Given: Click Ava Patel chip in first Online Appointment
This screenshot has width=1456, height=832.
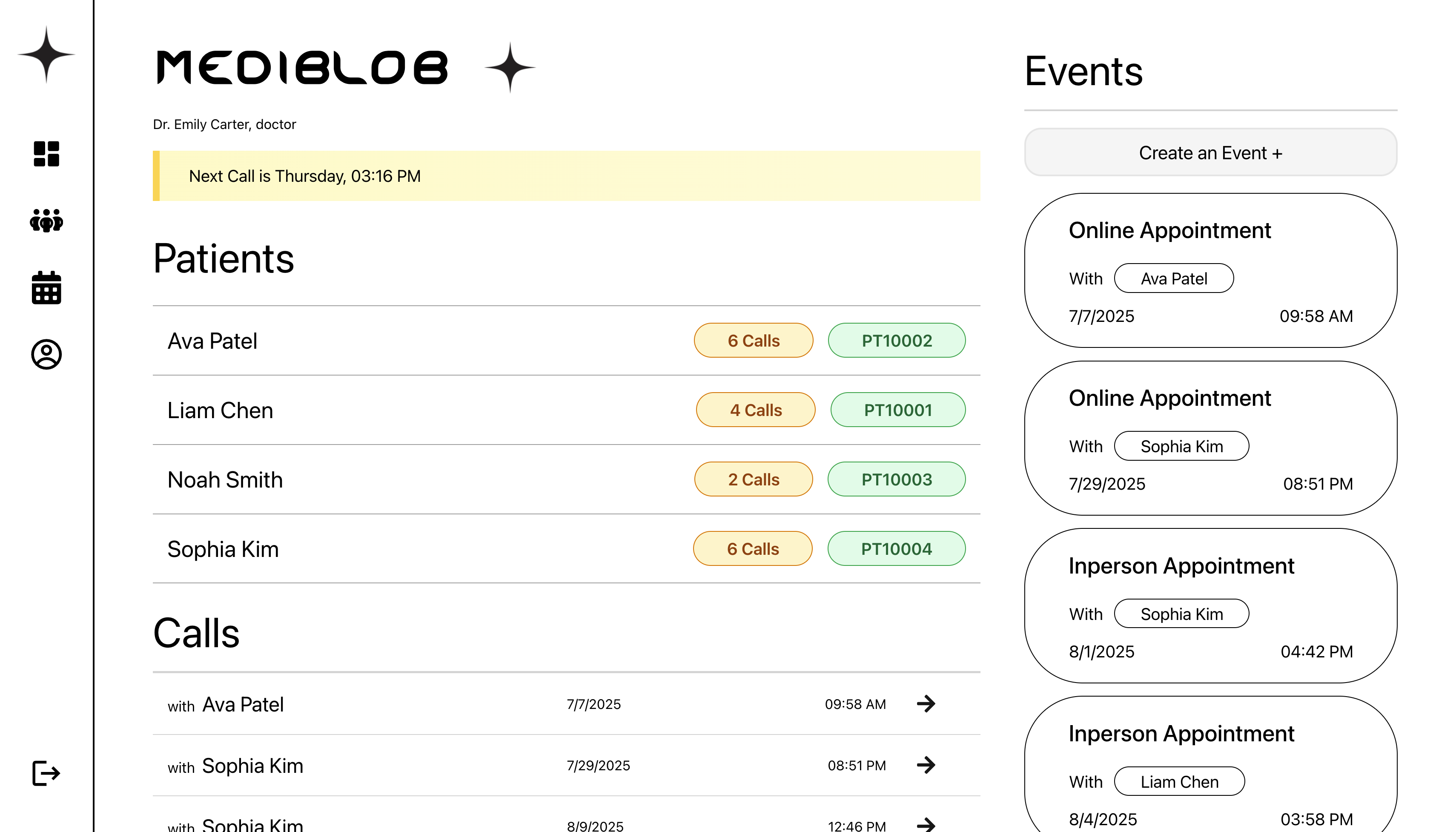Looking at the screenshot, I should [x=1173, y=278].
